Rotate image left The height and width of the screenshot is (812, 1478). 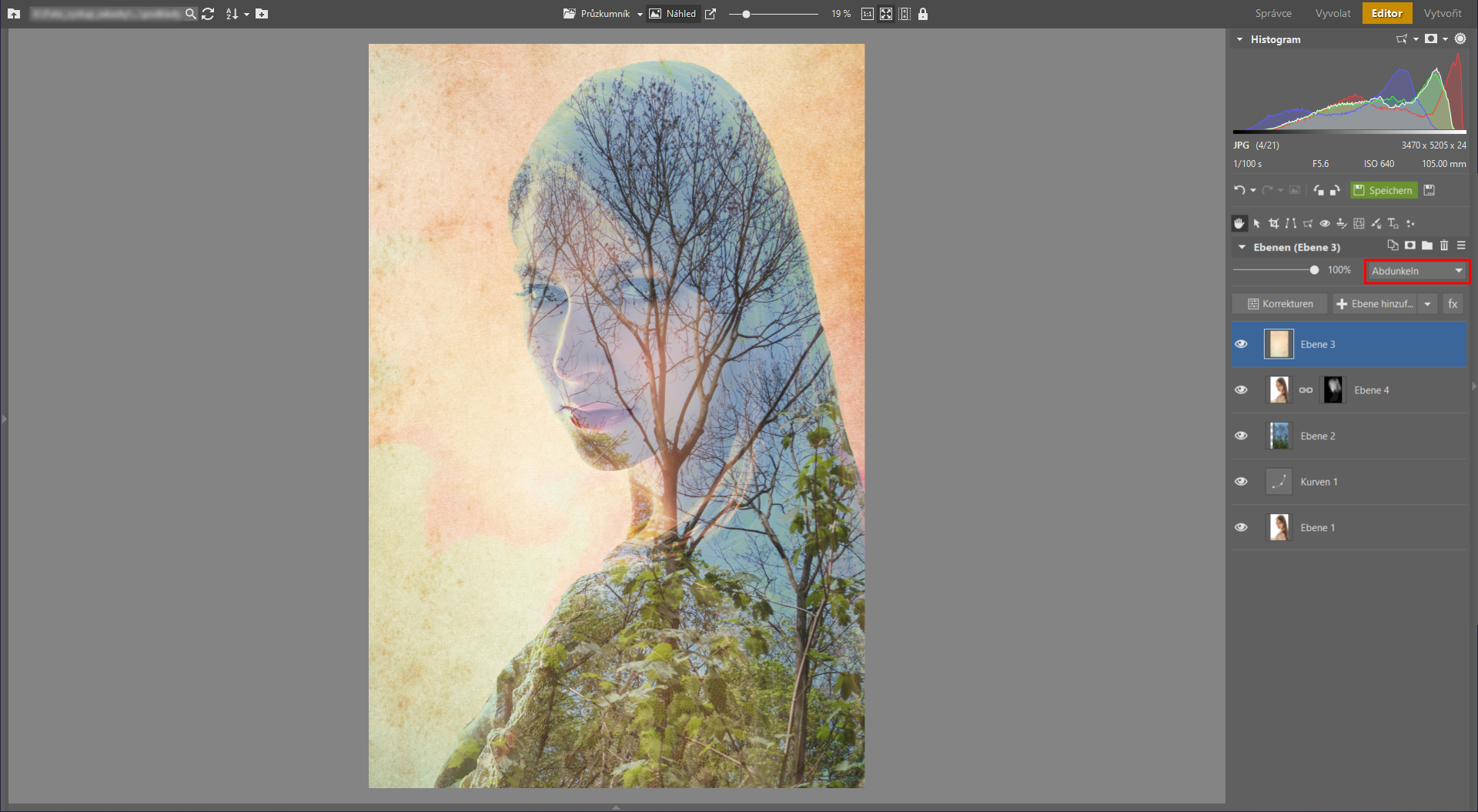(1319, 191)
